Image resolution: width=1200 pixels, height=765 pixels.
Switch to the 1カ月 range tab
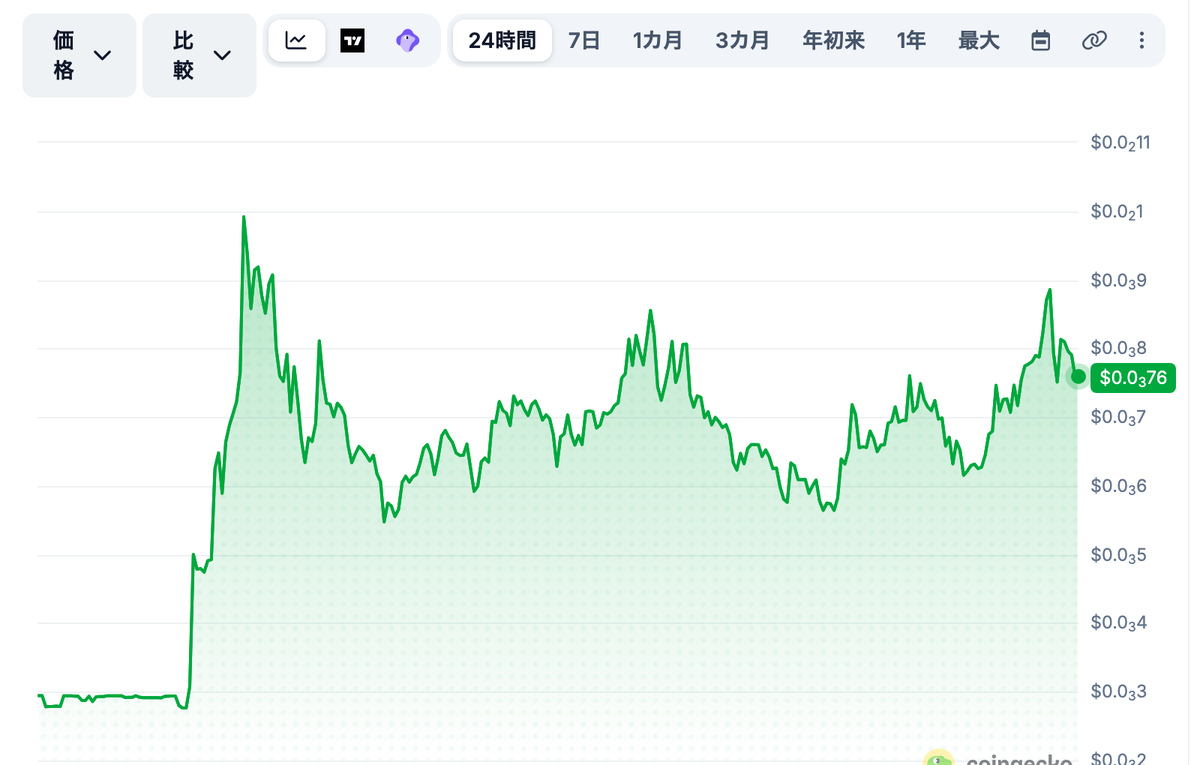point(657,41)
